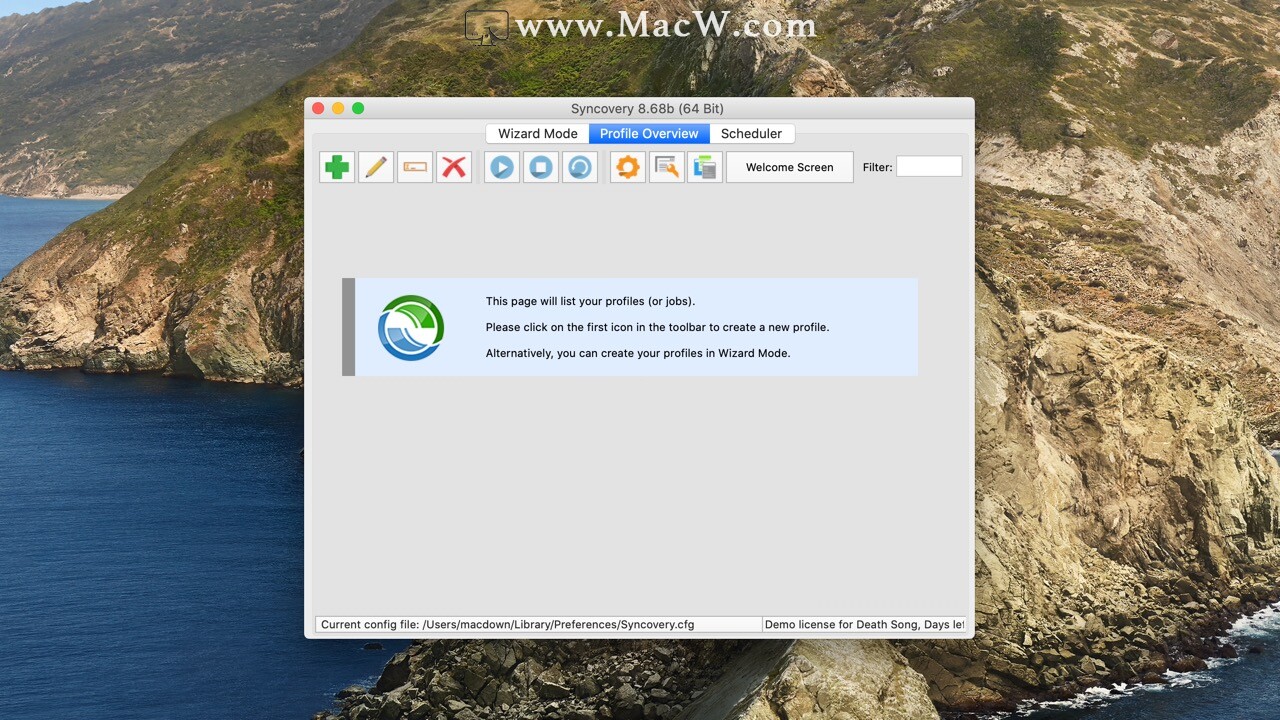
Task: Select the Profile Overview tab
Action: 649,134
